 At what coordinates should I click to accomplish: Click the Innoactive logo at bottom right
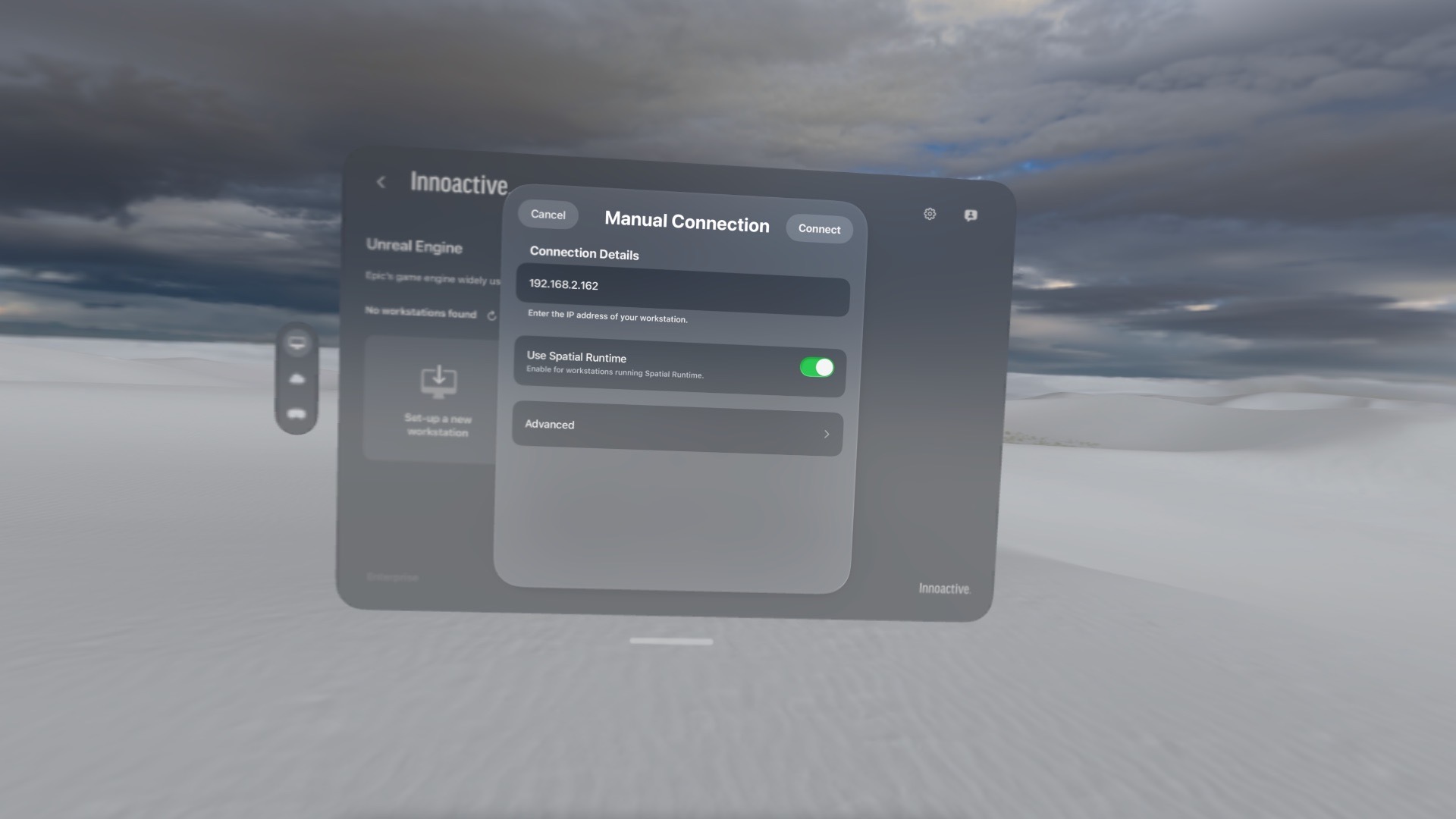pyautogui.click(x=944, y=588)
